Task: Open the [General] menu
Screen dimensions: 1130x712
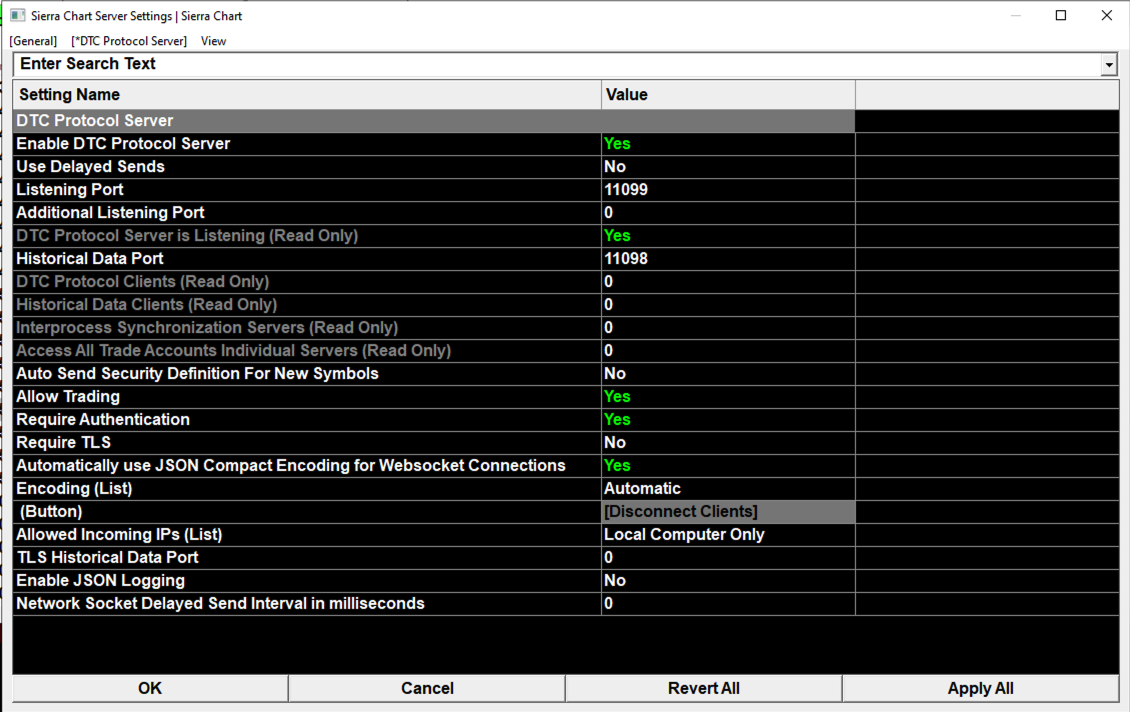Action: (x=33, y=41)
